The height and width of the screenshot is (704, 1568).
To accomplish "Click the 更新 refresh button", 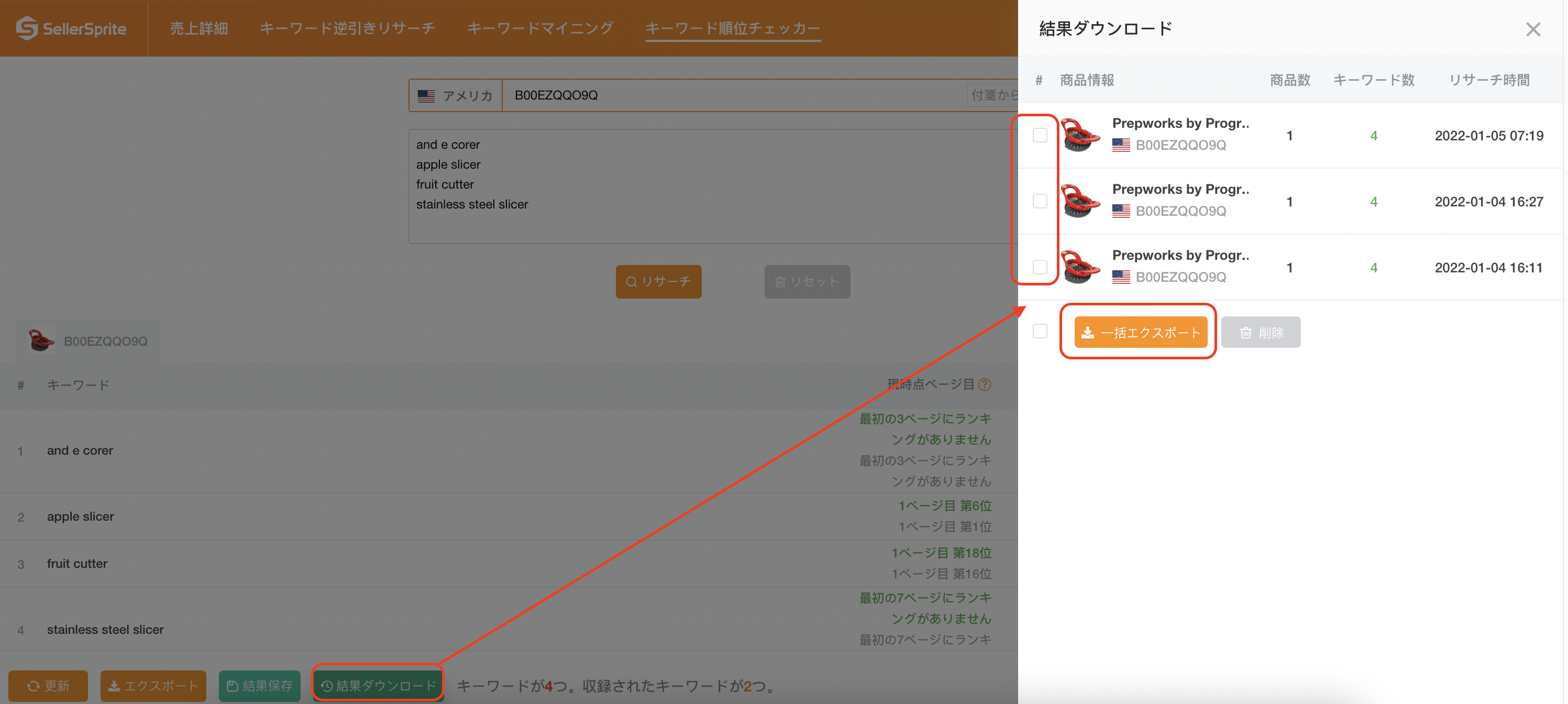I will 48,686.
